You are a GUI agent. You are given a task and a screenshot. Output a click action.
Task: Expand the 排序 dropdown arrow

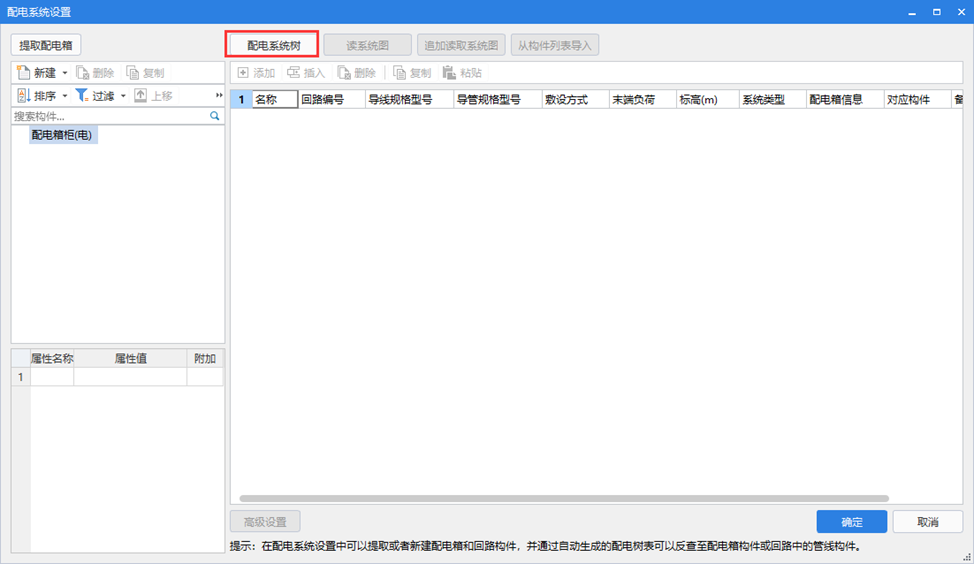click(x=65, y=96)
